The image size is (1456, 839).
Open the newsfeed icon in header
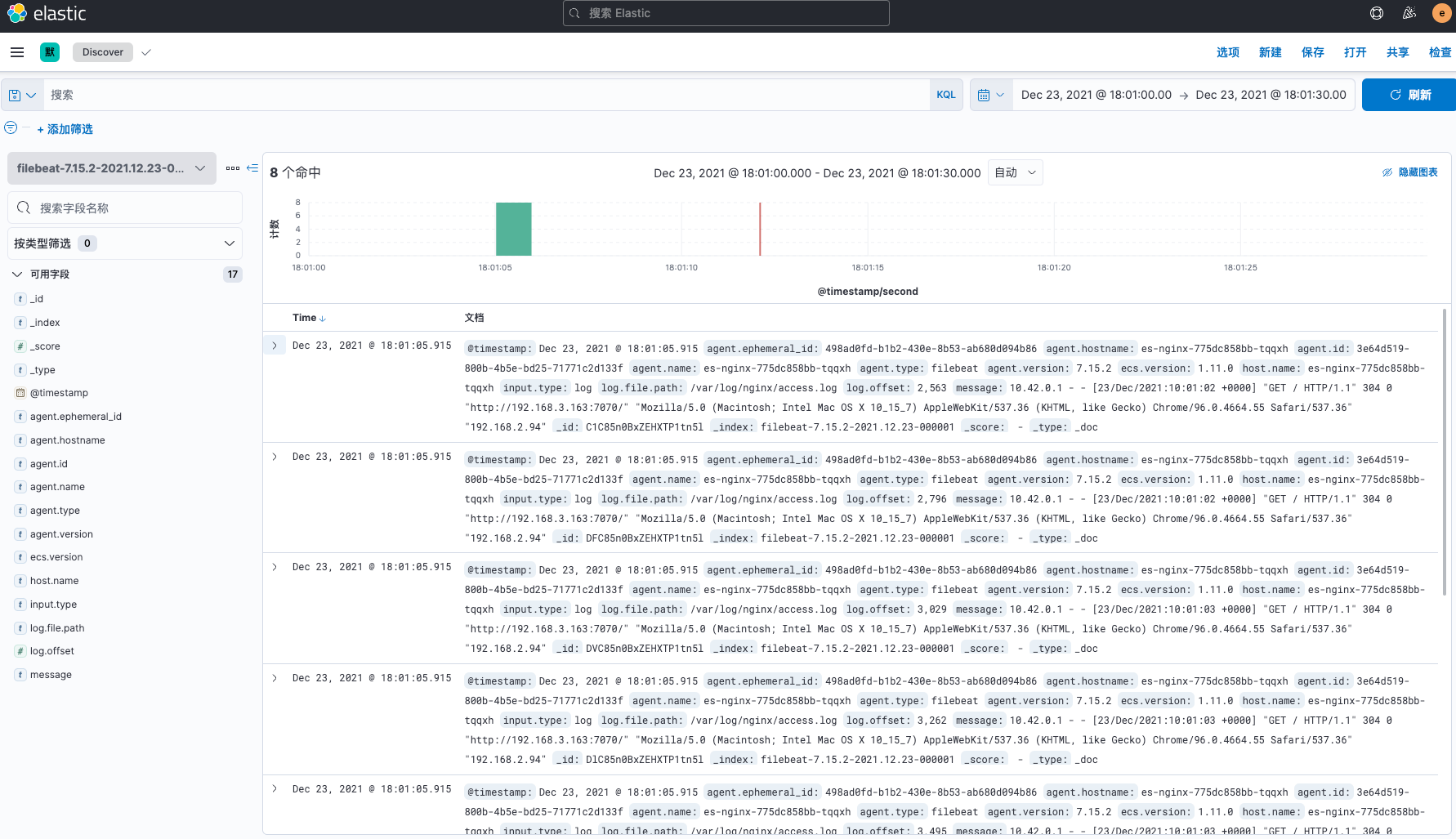1409,13
